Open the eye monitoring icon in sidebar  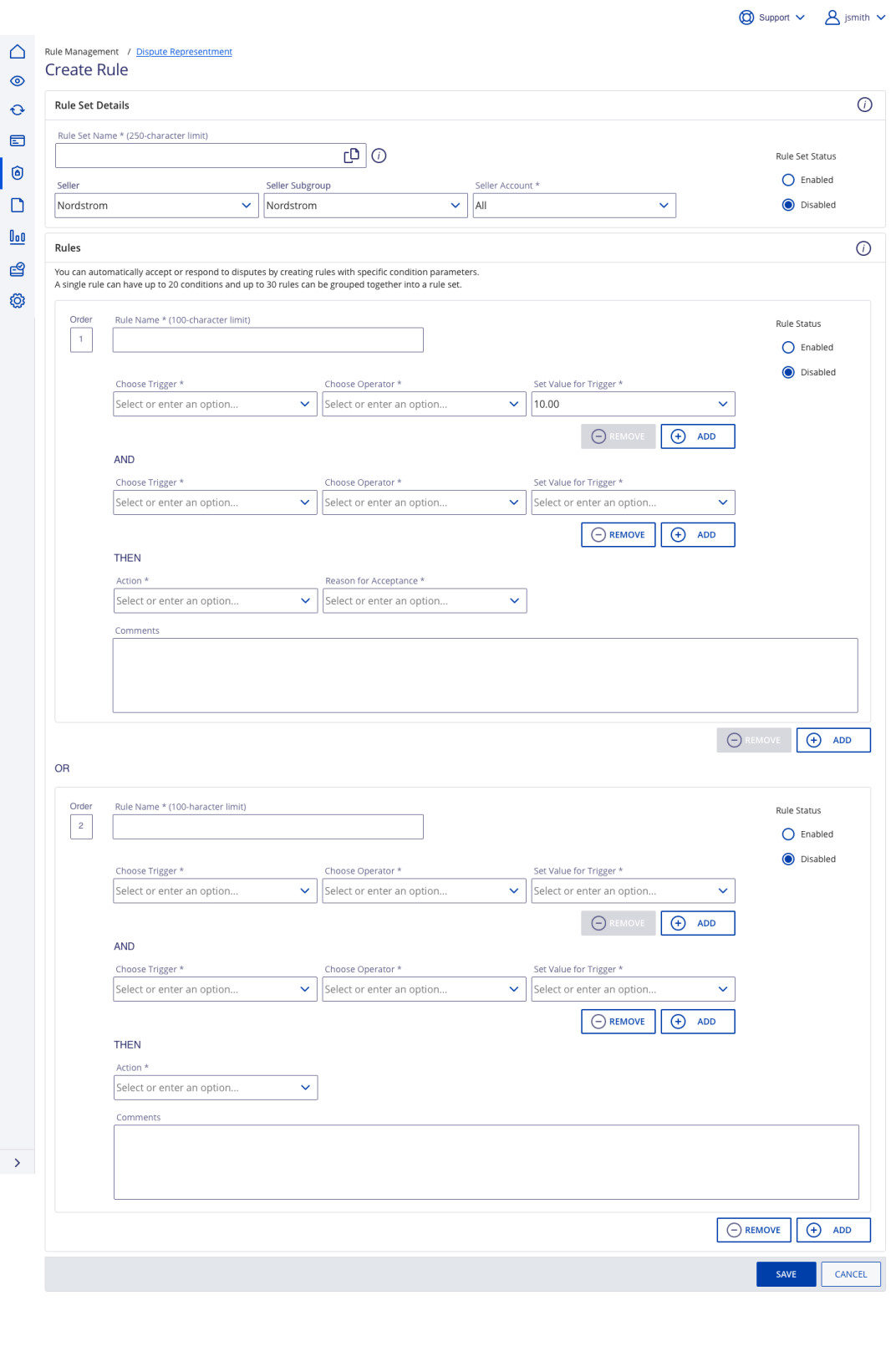(17, 81)
